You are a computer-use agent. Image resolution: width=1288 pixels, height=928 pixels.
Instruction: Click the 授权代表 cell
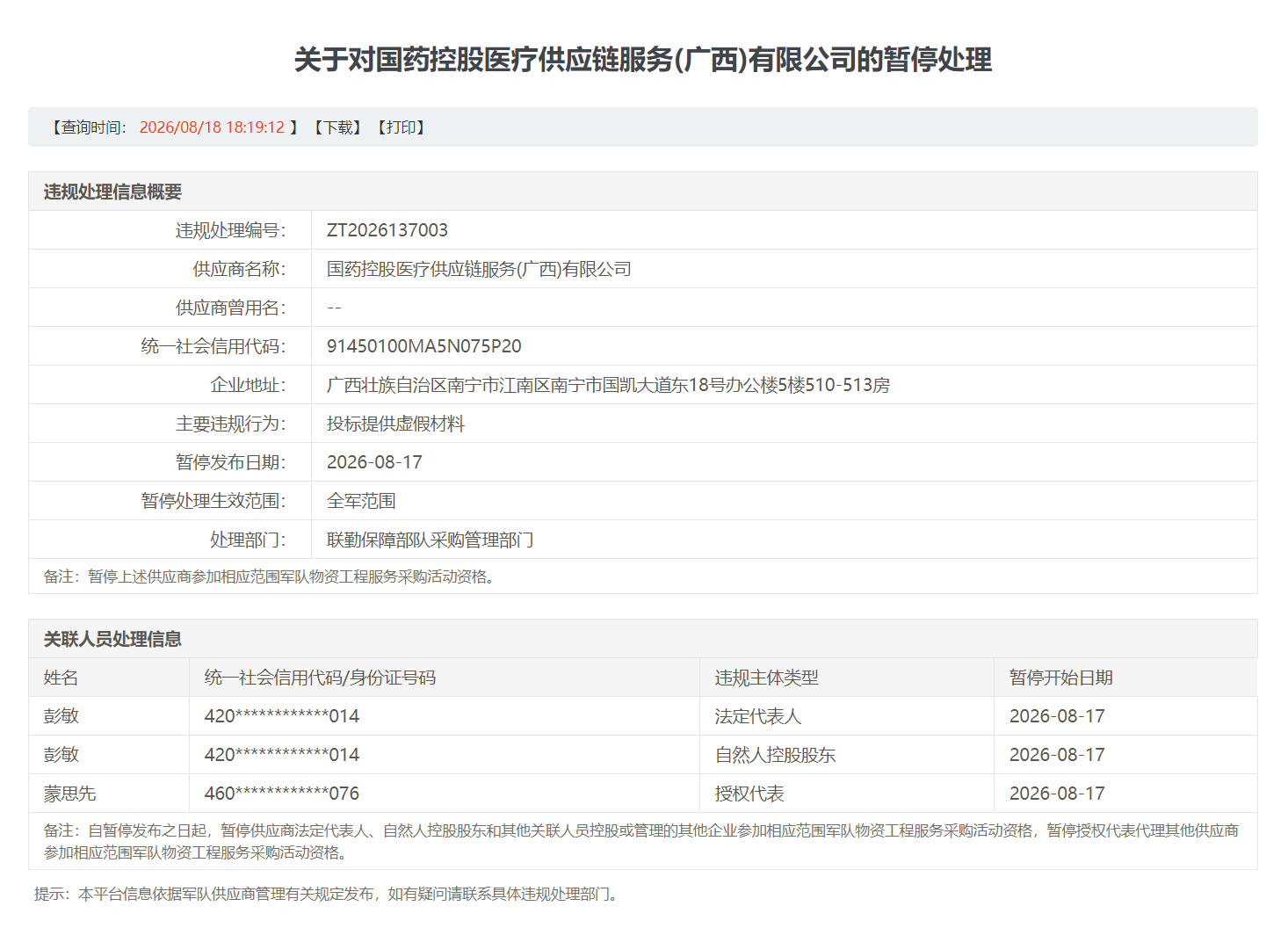point(749,794)
